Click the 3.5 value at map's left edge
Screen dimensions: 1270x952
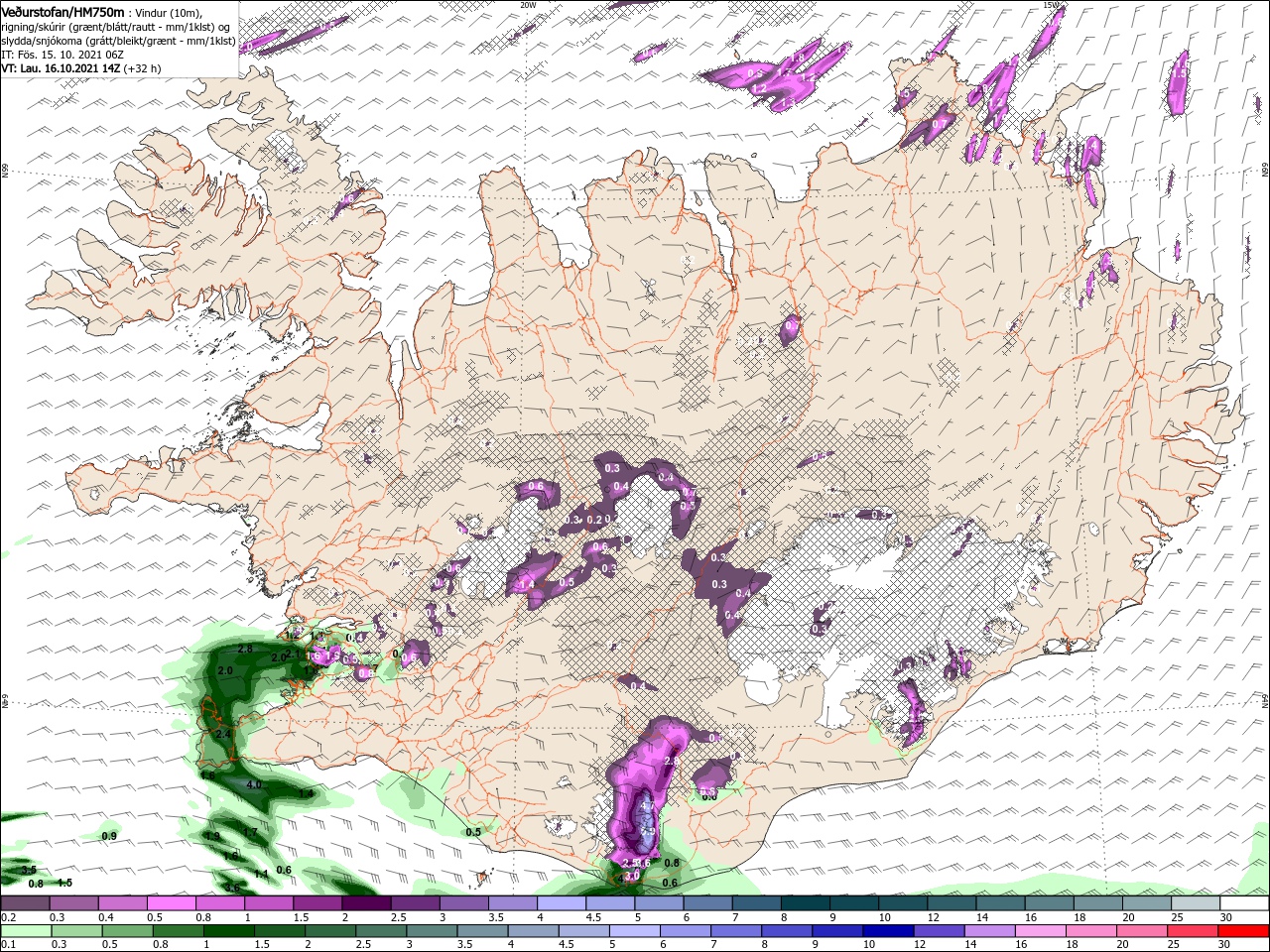click(x=29, y=870)
